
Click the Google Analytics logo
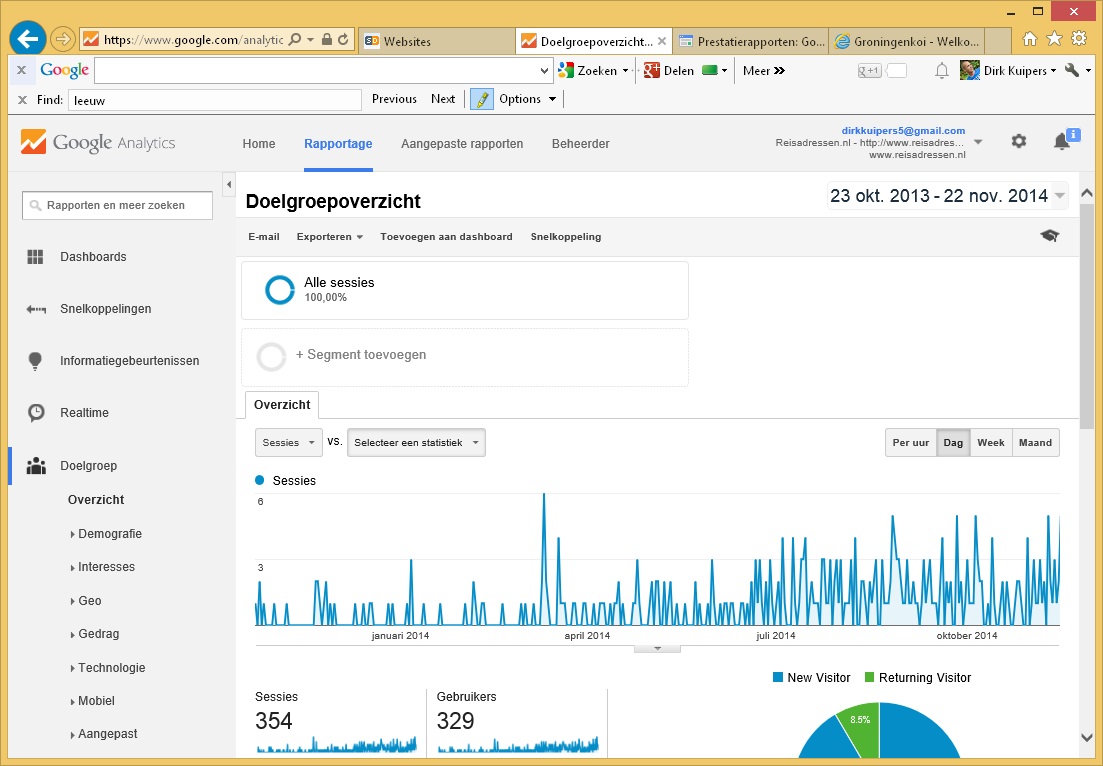coord(98,142)
